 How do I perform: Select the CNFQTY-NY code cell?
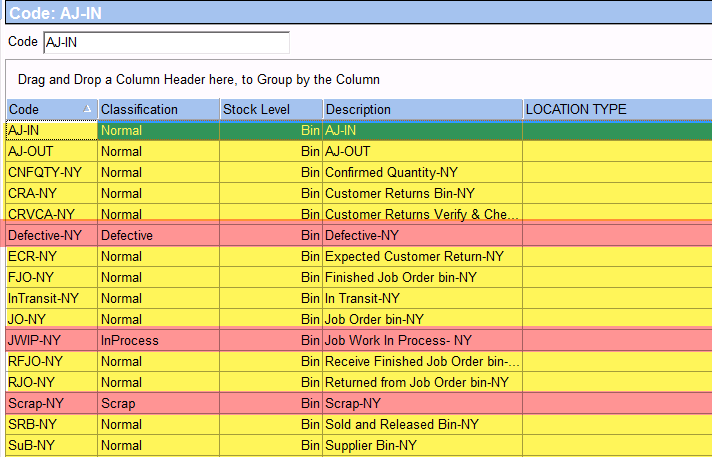pos(51,172)
